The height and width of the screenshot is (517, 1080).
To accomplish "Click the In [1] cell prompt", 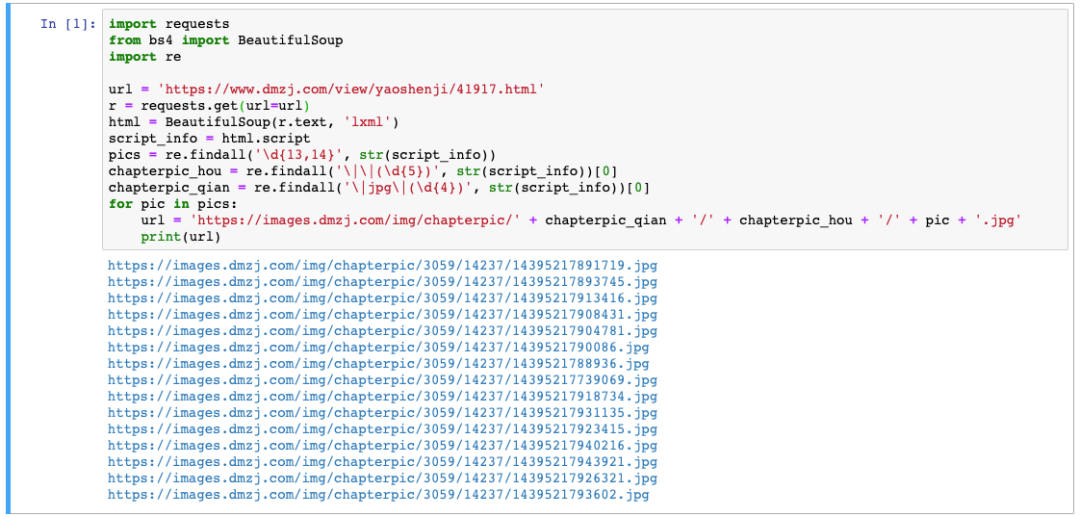I will [x=68, y=24].
